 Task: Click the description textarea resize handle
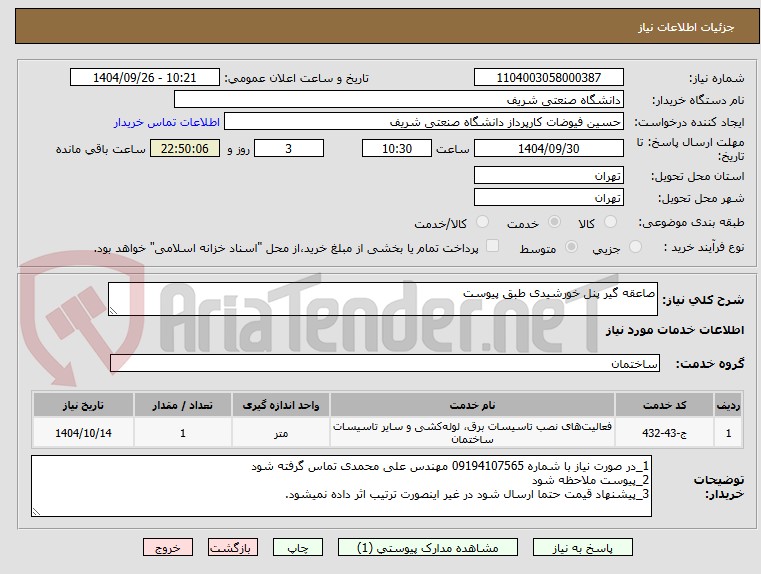113,311
